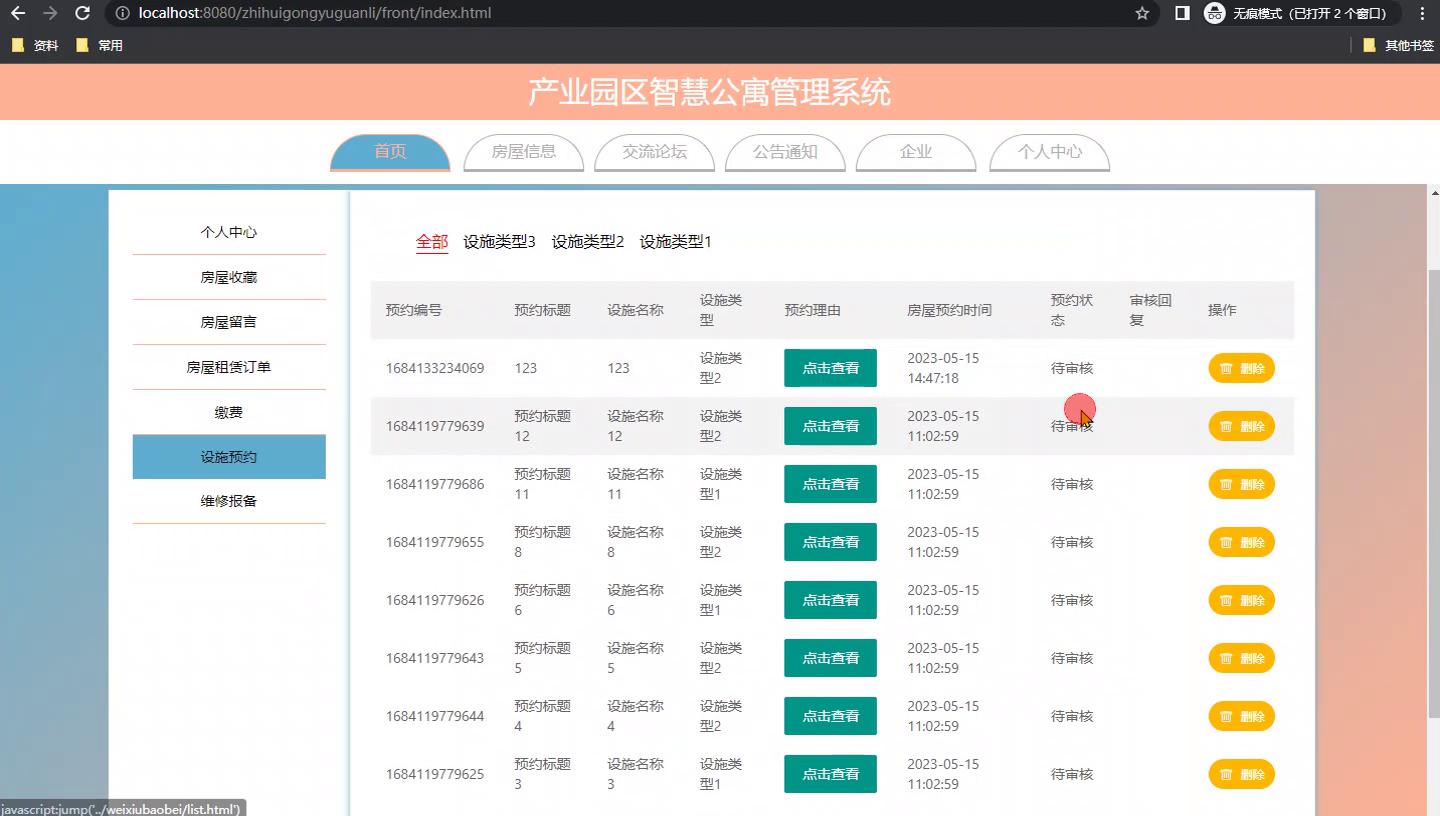This screenshot has height=816, width=1440.
Task: Click 点击查看 for booking 1684119779625
Action: pos(830,774)
